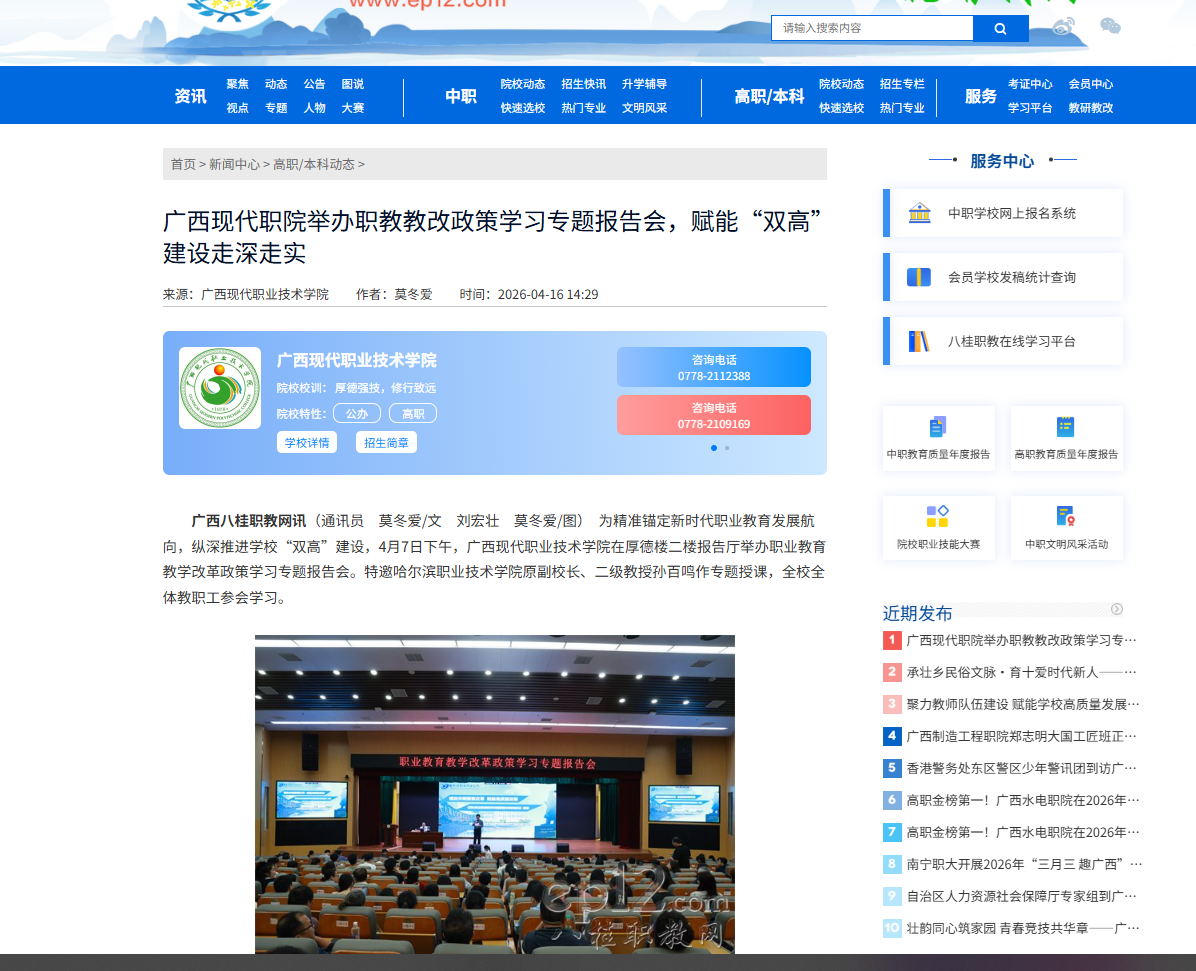Screen dimensions: 1196x971
Task: Click the 招生简章 button
Action: click(386, 442)
